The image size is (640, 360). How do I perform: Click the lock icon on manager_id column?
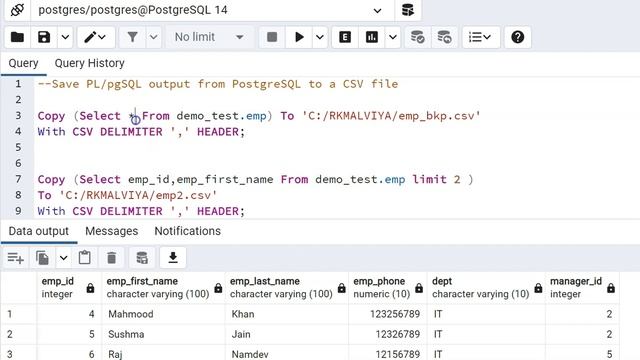pyautogui.click(x=611, y=288)
